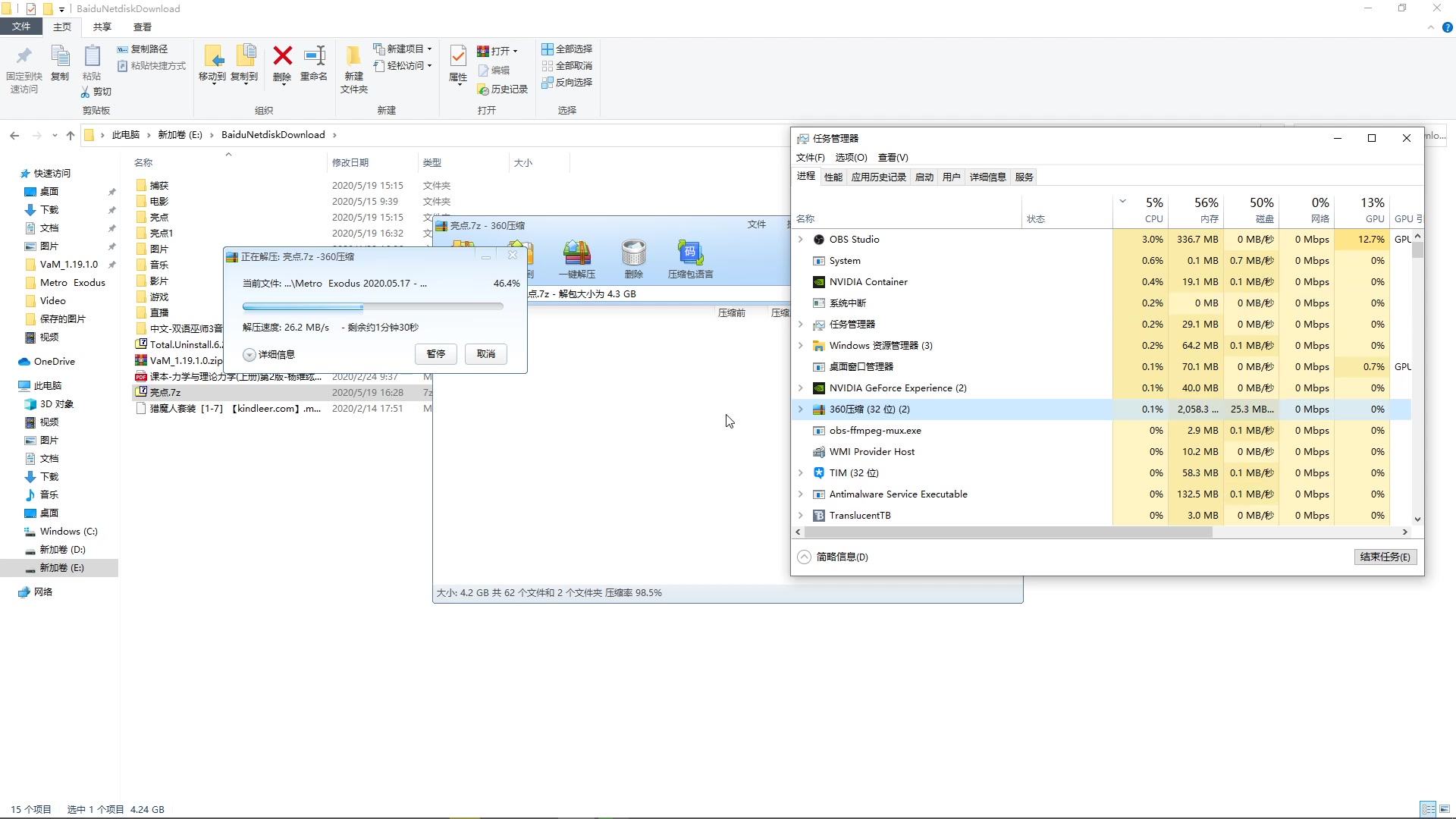Switch to the View (查看) ribbon tab
1456x819 pixels.
click(143, 27)
